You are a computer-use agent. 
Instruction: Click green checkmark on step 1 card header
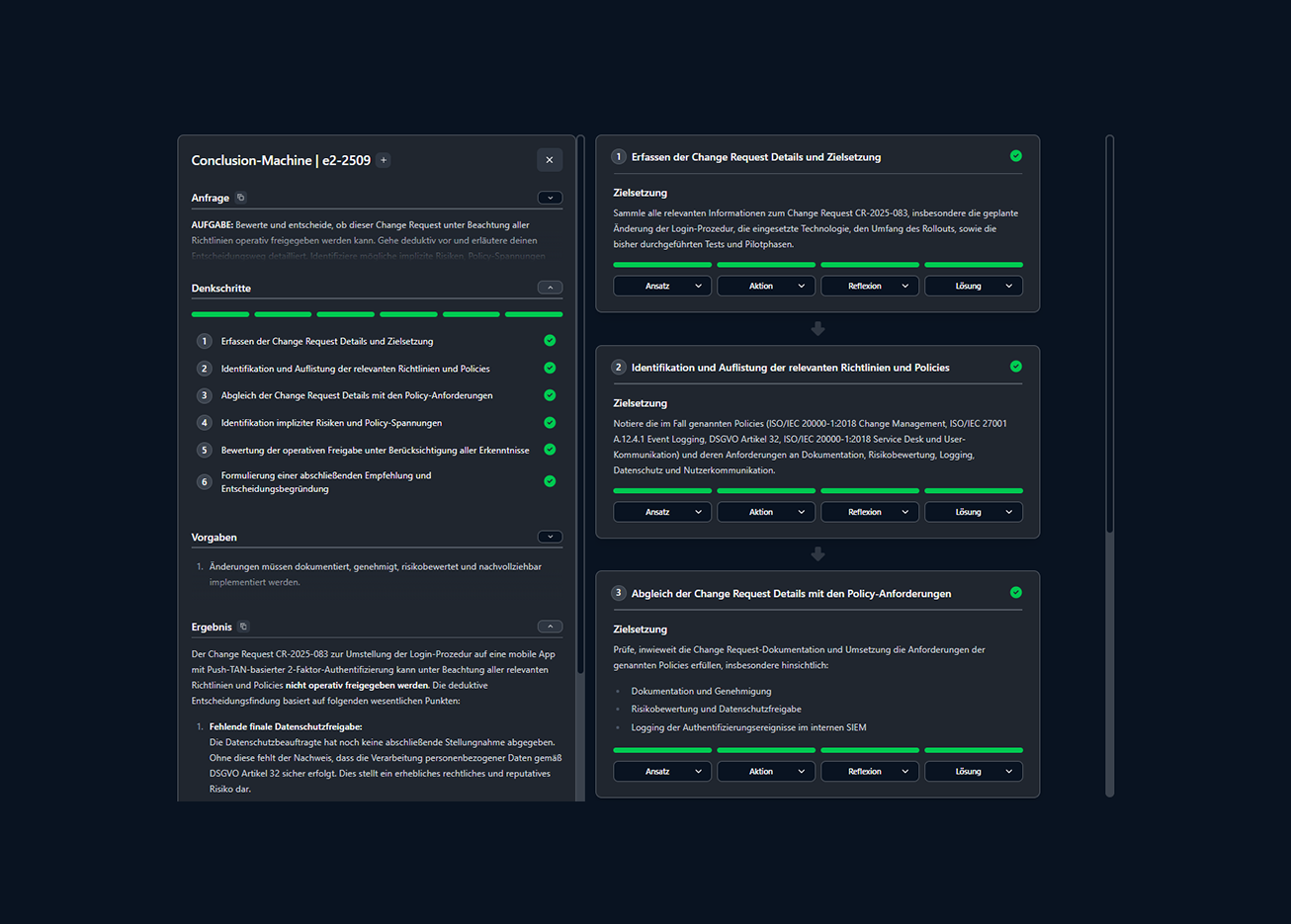coord(1016,156)
